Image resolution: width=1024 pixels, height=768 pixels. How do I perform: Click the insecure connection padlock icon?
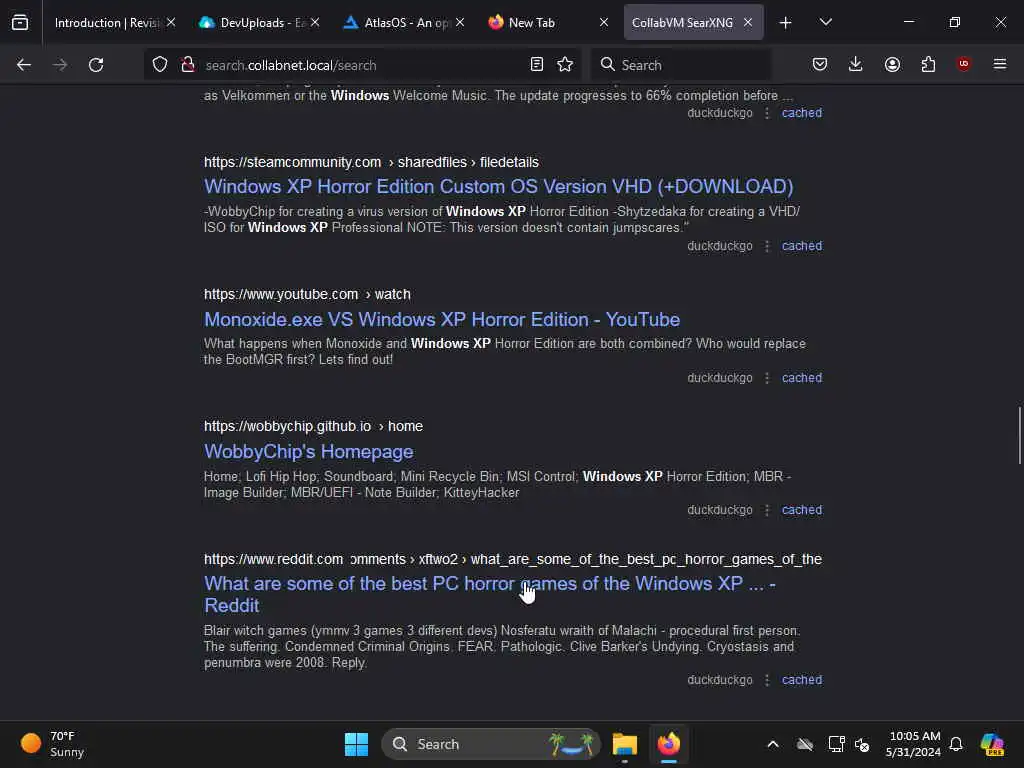(x=188, y=65)
